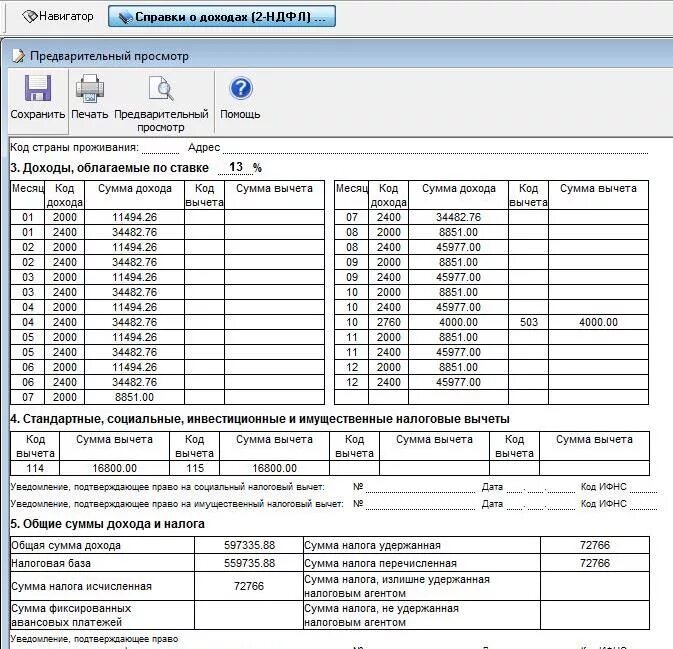
Task: Click total income value 597335.88
Action: point(249,545)
